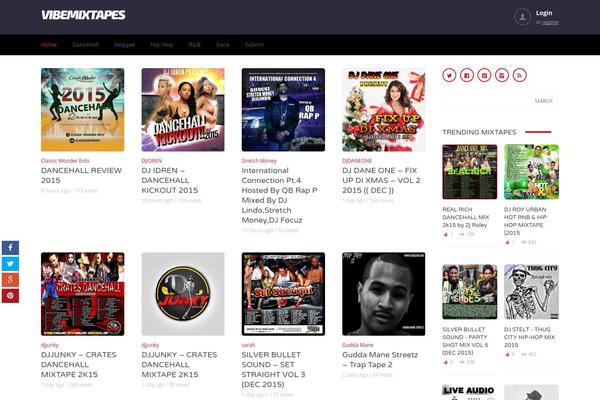Click the SEARCH button in sidebar
This screenshot has height=400, width=600.
(543, 101)
